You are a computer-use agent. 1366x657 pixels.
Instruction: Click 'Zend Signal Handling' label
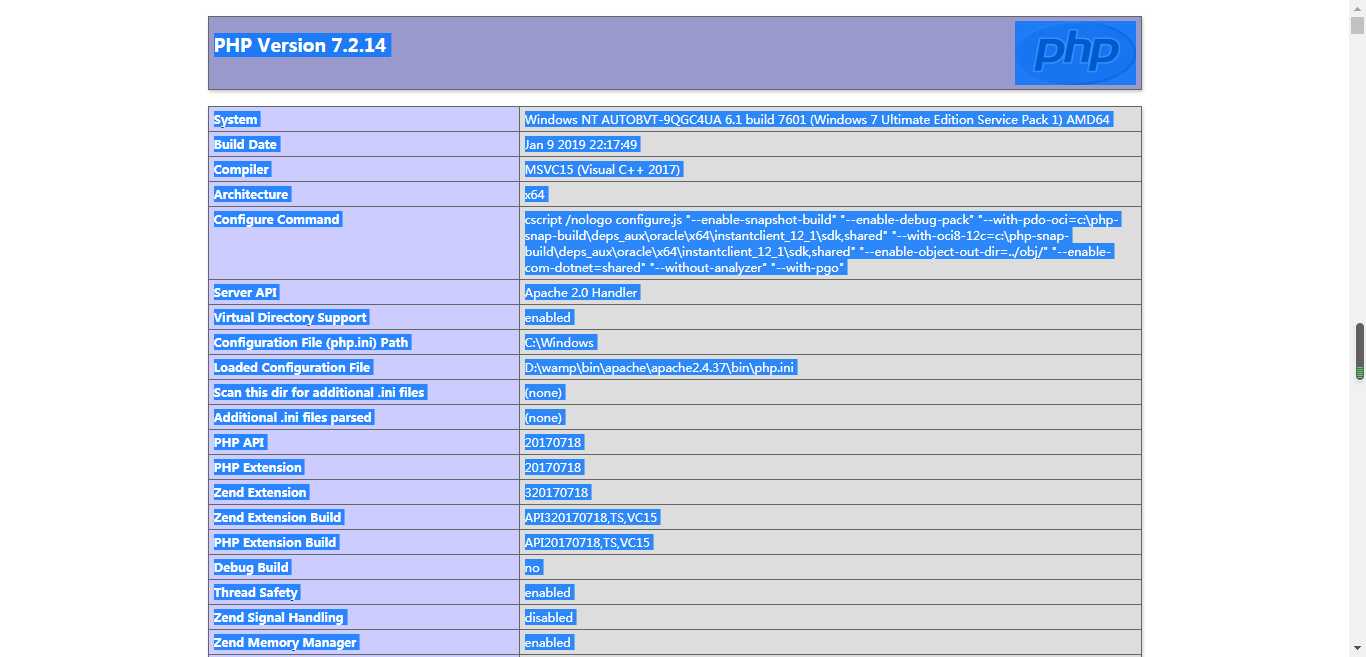279,617
